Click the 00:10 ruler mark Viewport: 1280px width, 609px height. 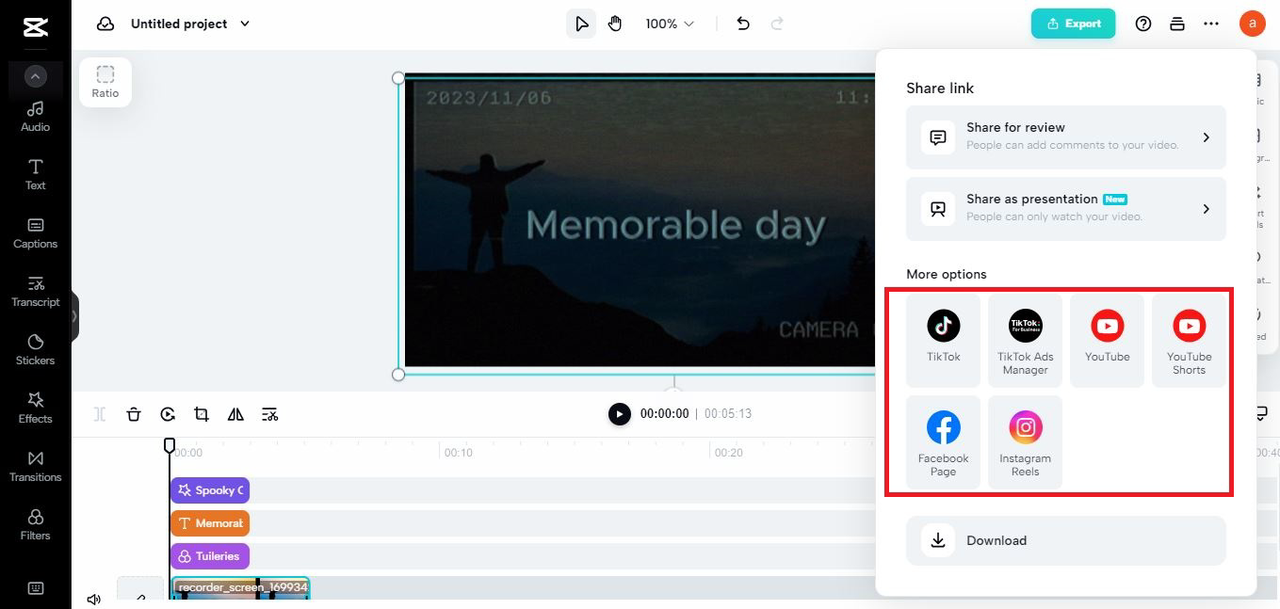click(458, 453)
